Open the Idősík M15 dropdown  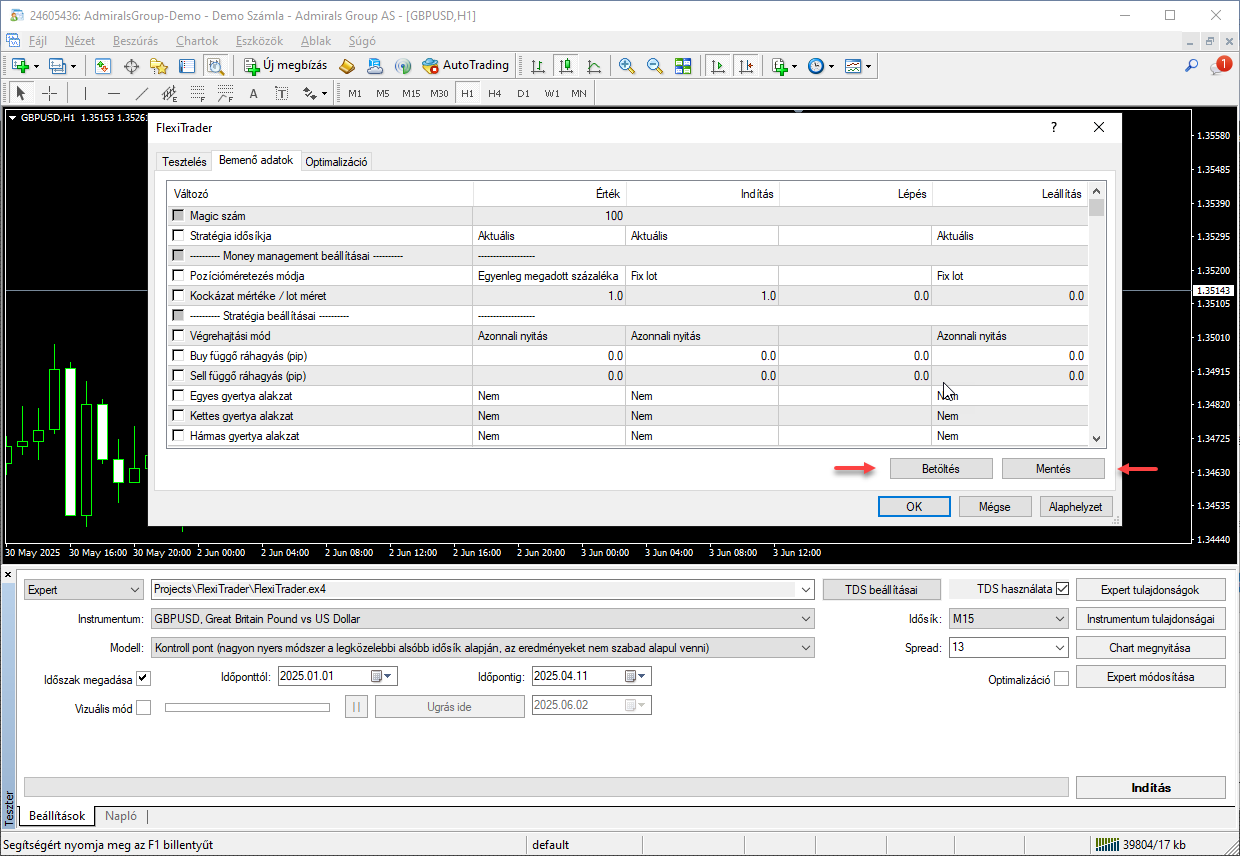pyautogui.click(x=1008, y=619)
